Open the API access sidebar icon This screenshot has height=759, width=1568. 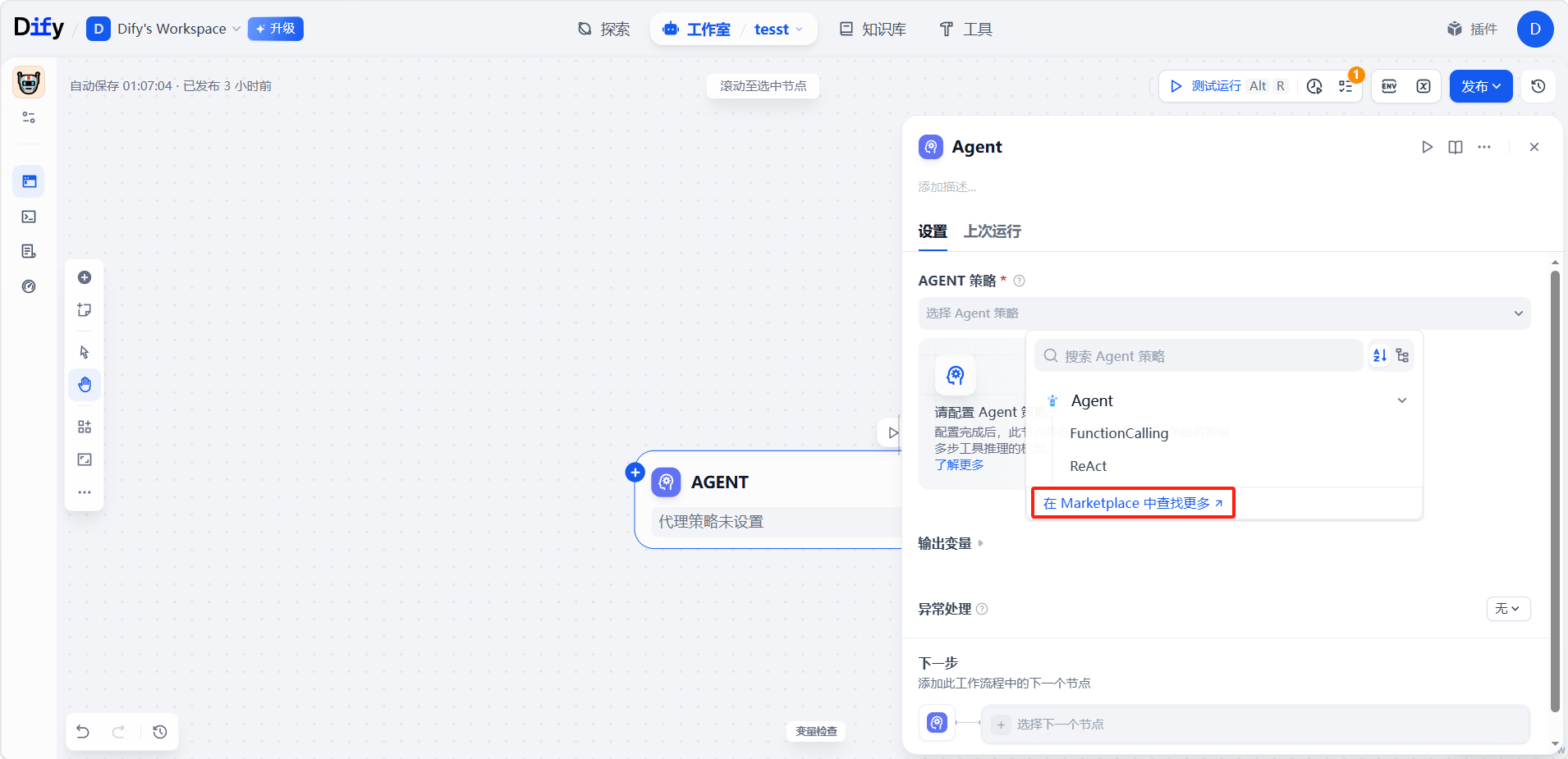[29, 217]
